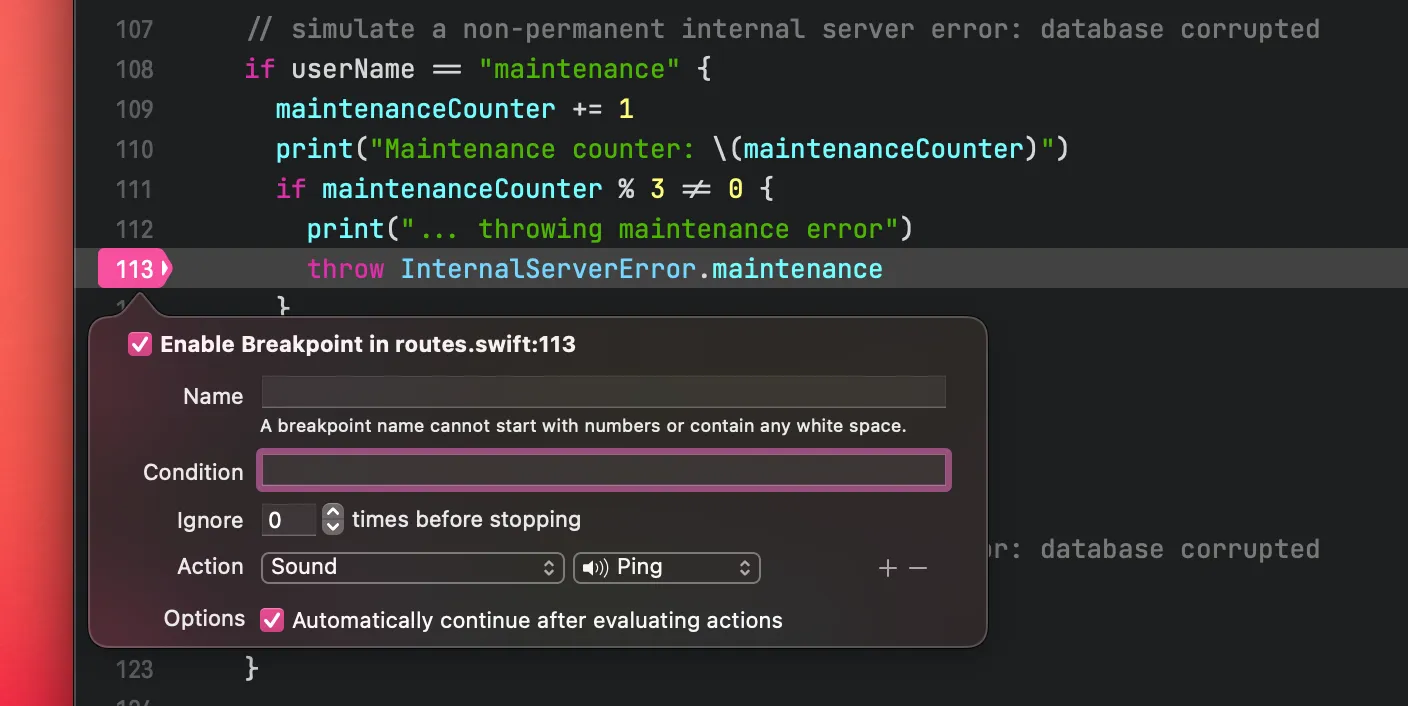The width and height of the screenshot is (1408, 706).
Task: Click gutter line number 109
Action: 134,109
